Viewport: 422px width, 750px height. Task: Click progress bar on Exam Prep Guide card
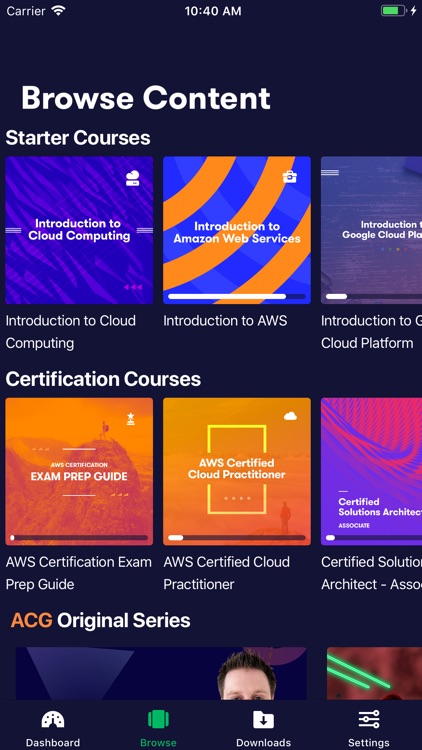click(79, 538)
